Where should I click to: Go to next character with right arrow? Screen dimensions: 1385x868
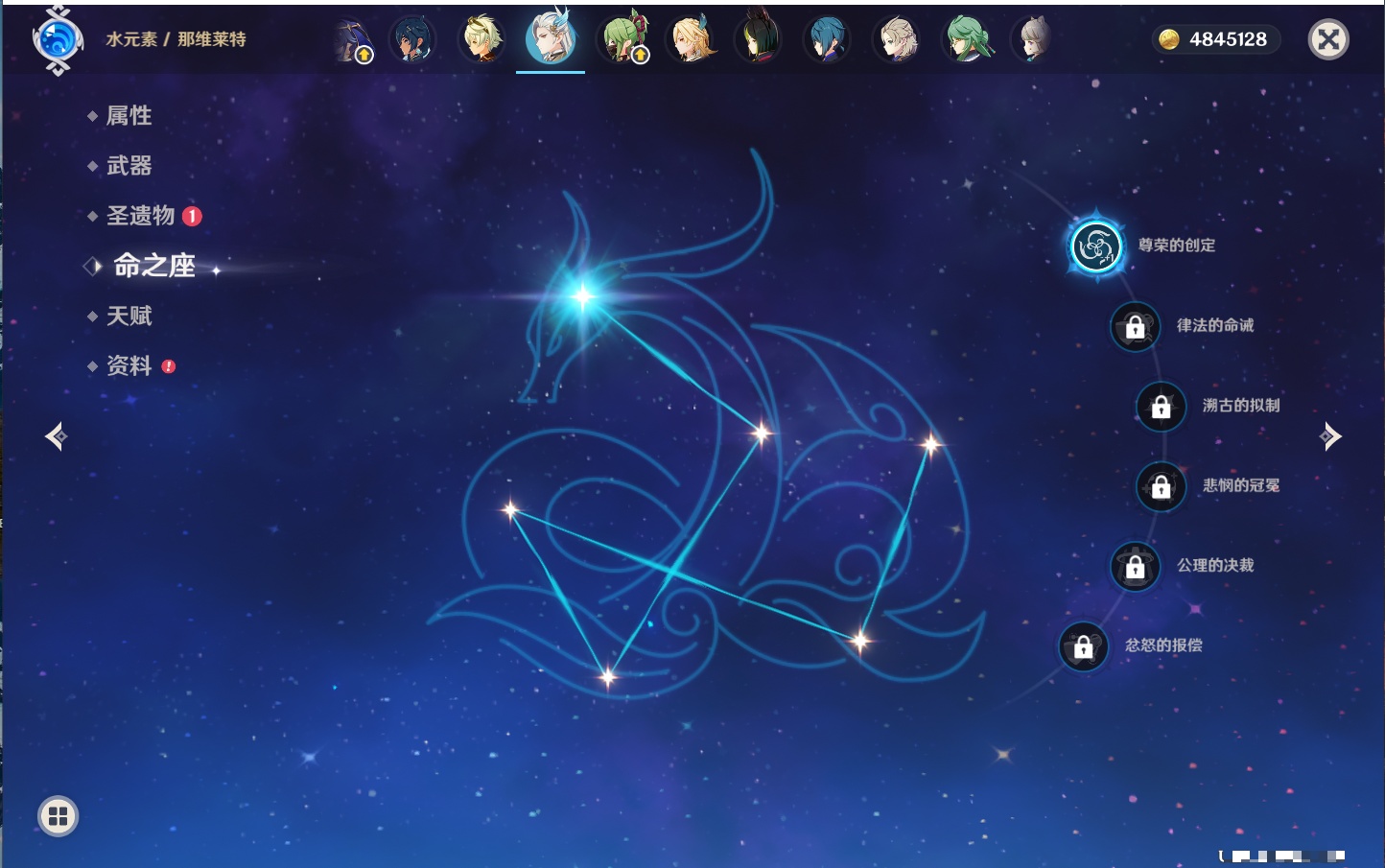1330,436
